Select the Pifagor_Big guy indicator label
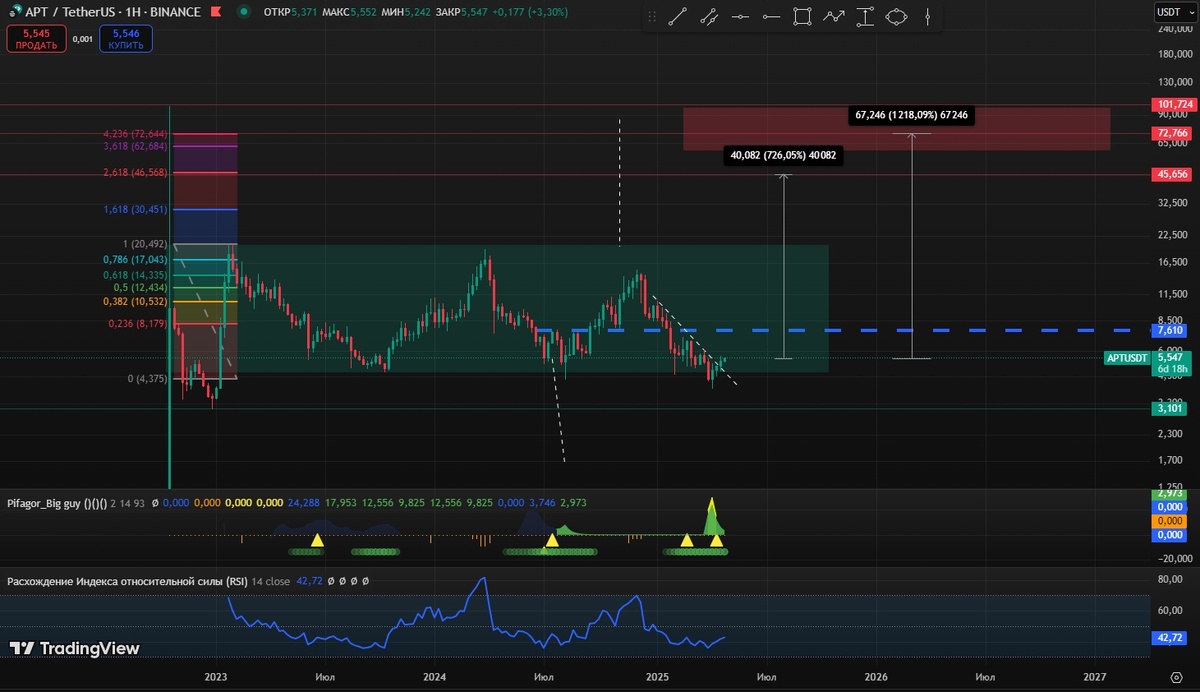The image size is (1200, 692). 55,503
